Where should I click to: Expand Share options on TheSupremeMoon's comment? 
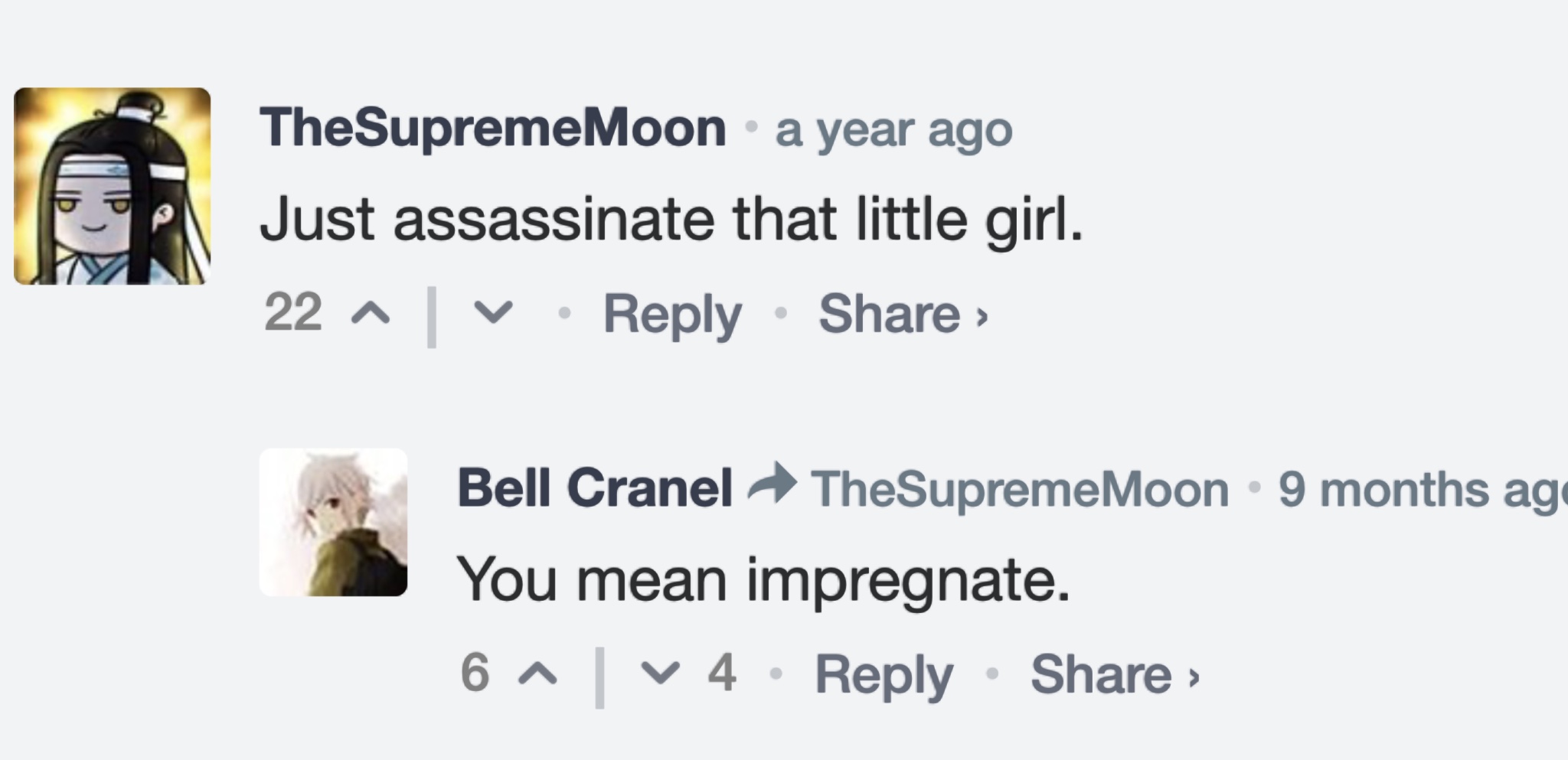click(x=902, y=314)
